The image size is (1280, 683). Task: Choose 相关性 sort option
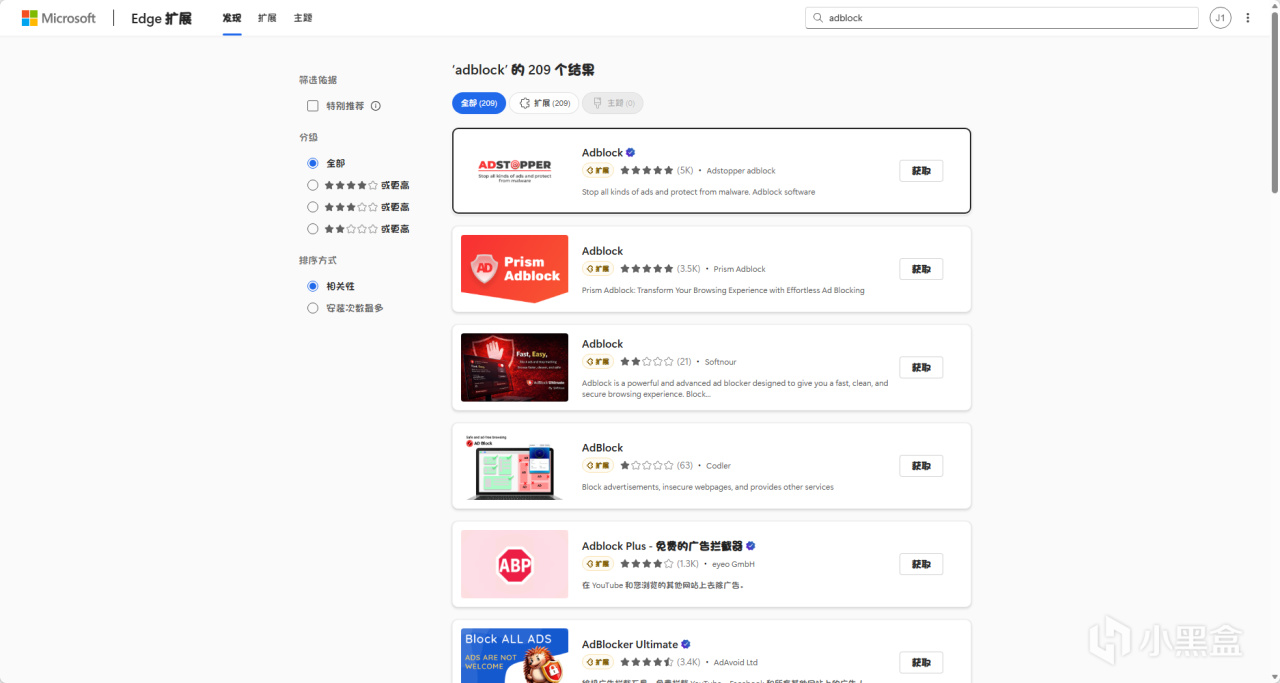(313, 286)
